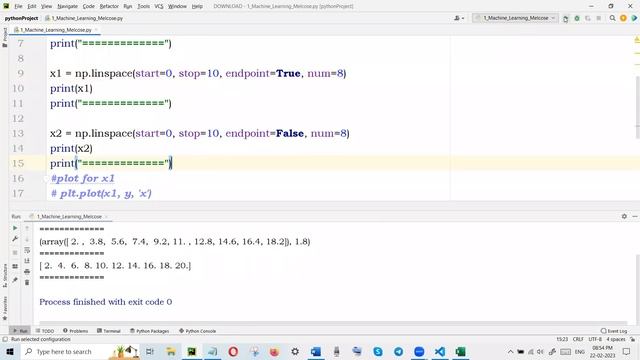Click the 1_Machine_Learning_Melcose.py breadcrumb
The height and width of the screenshot is (360, 640).
coord(84,18)
